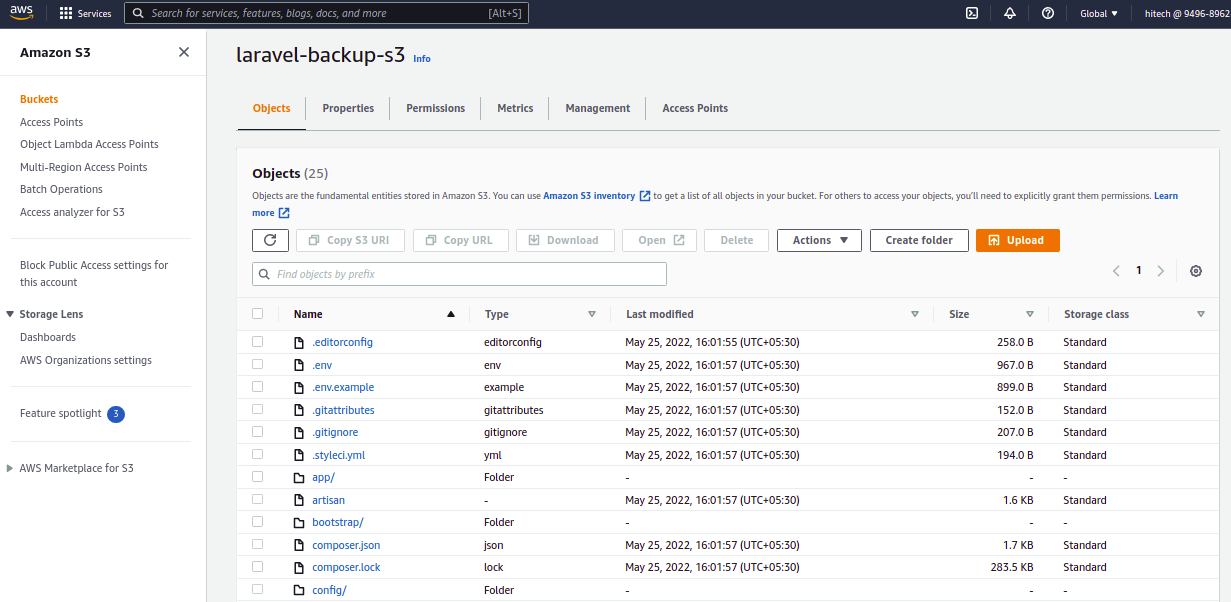Sort by Last modified column arrow
The width and height of the screenshot is (1231, 602).
[915, 314]
